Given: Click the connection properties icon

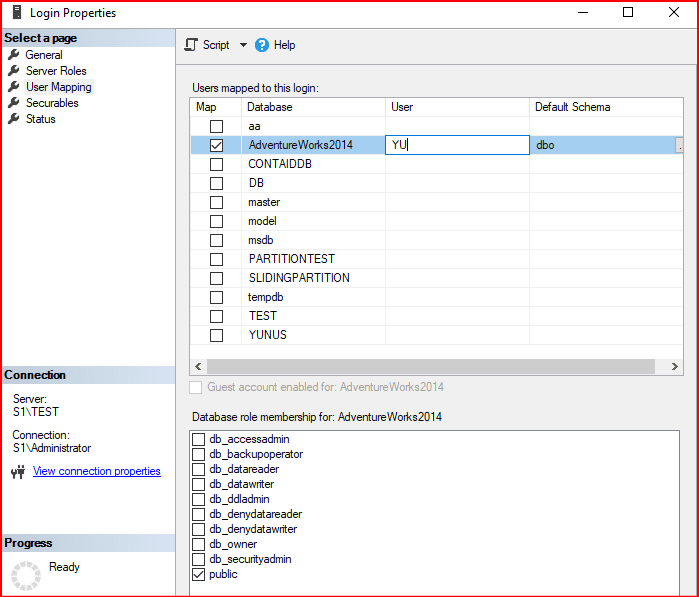Looking at the screenshot, I should (17, 472).
